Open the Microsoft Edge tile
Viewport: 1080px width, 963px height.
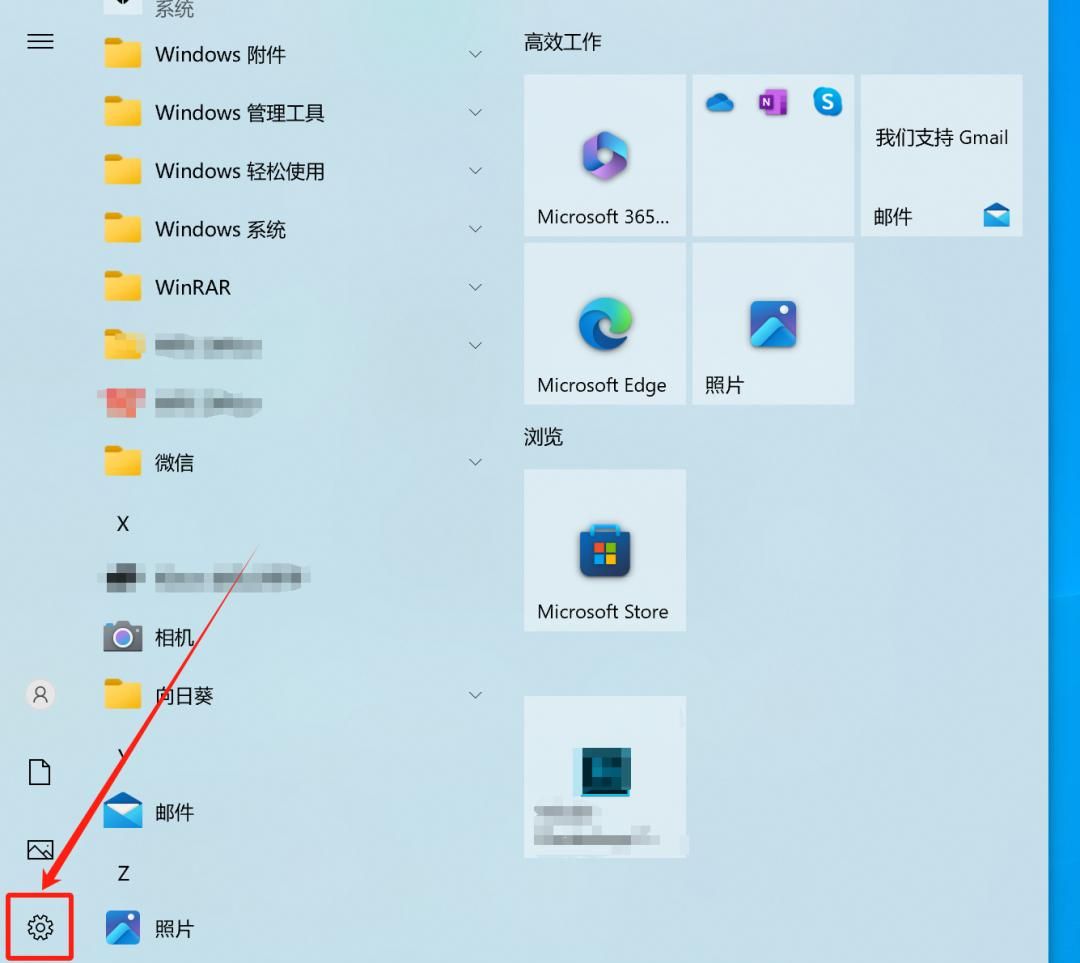tap(604, 324)
